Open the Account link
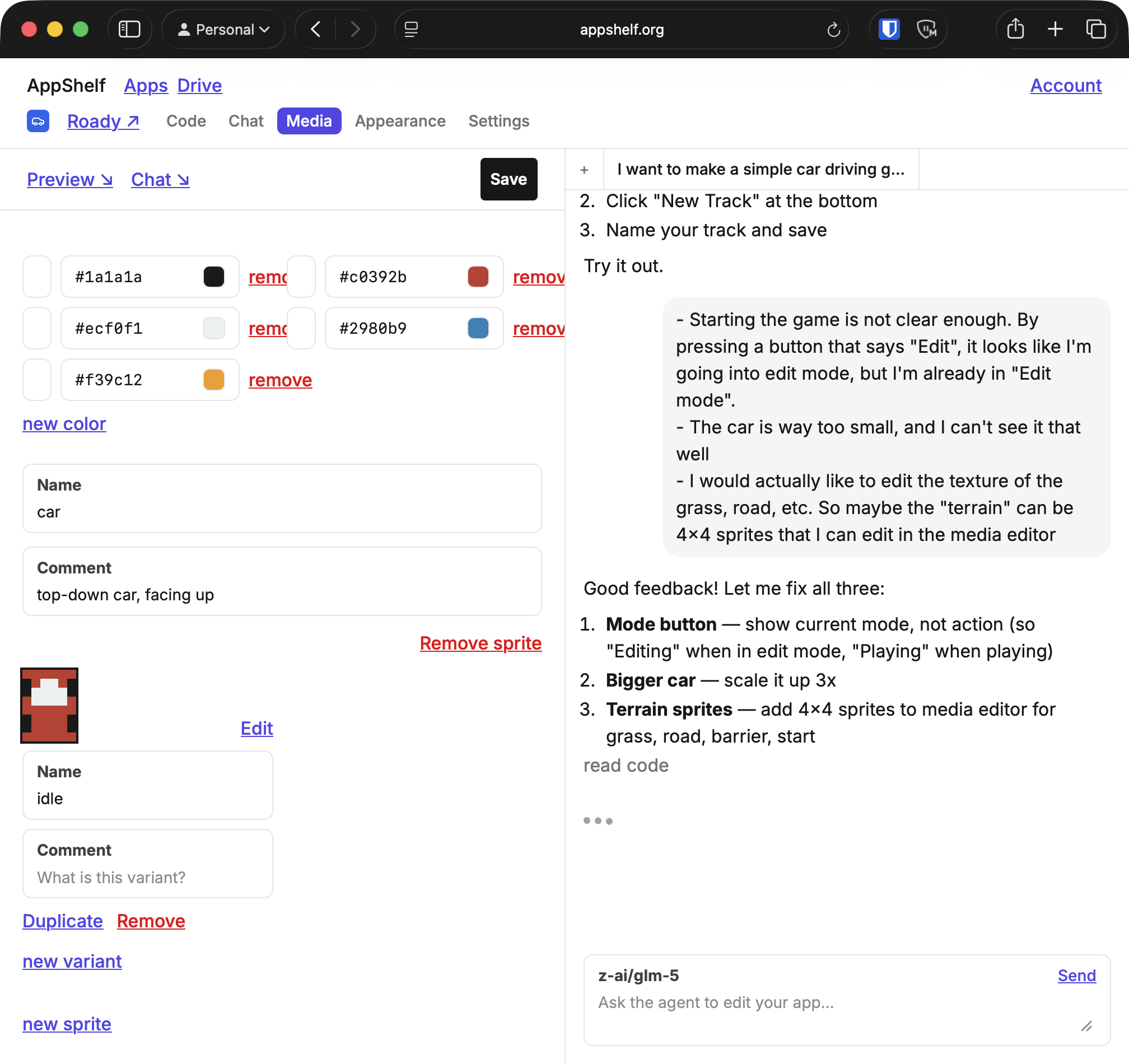Viewport: 1129px width, 1064px height. [x=1065, y=85]
